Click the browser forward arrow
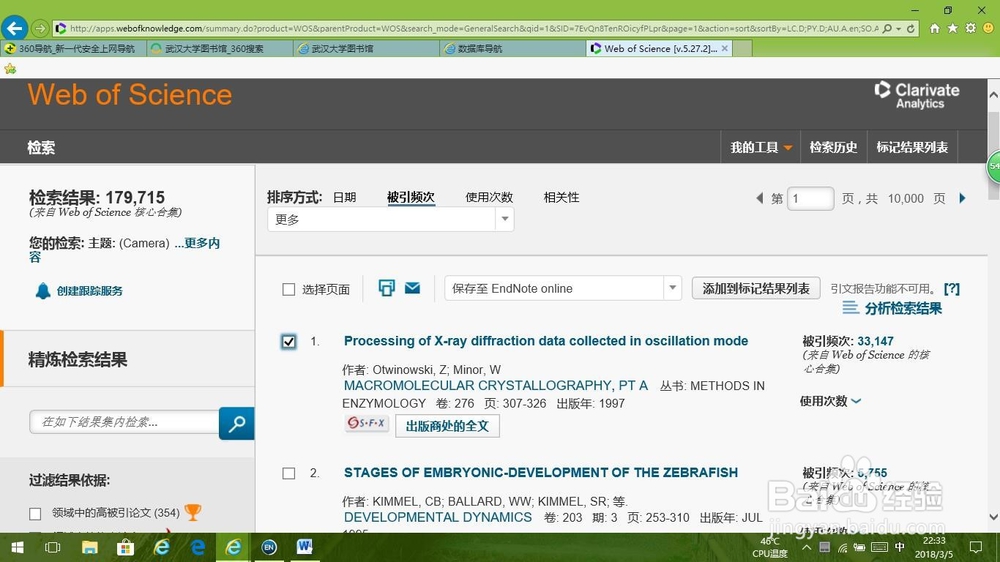This screenshot has width=1000, height=562. click(40, 29)
